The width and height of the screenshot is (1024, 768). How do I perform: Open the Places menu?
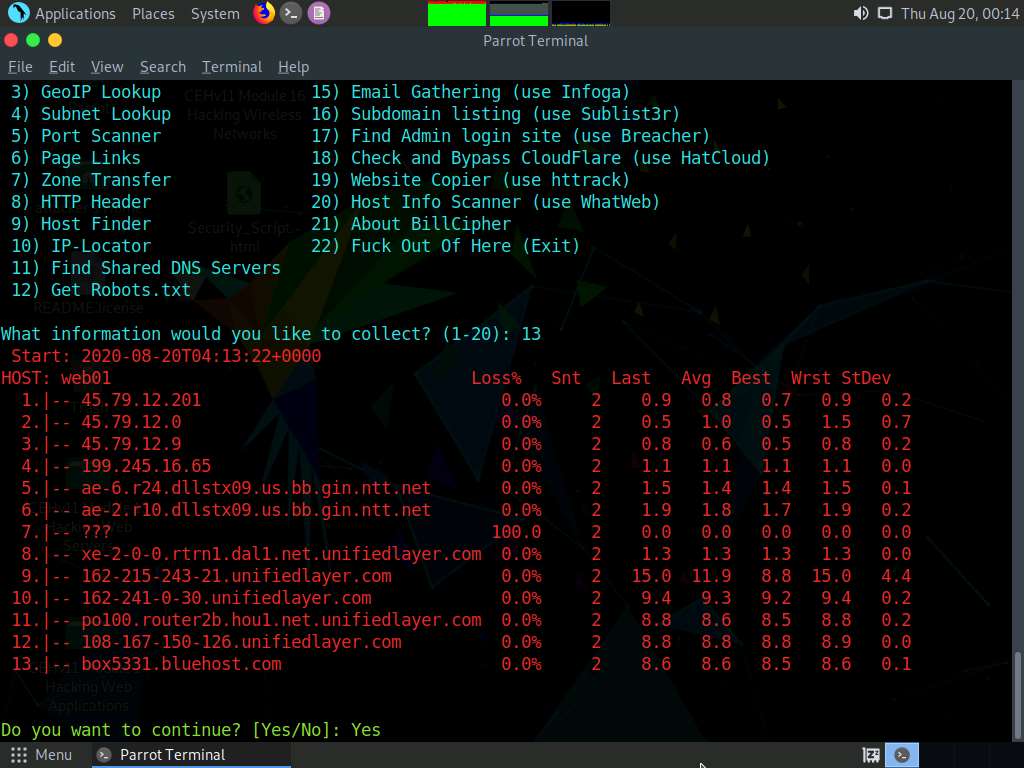pos(153,13)
